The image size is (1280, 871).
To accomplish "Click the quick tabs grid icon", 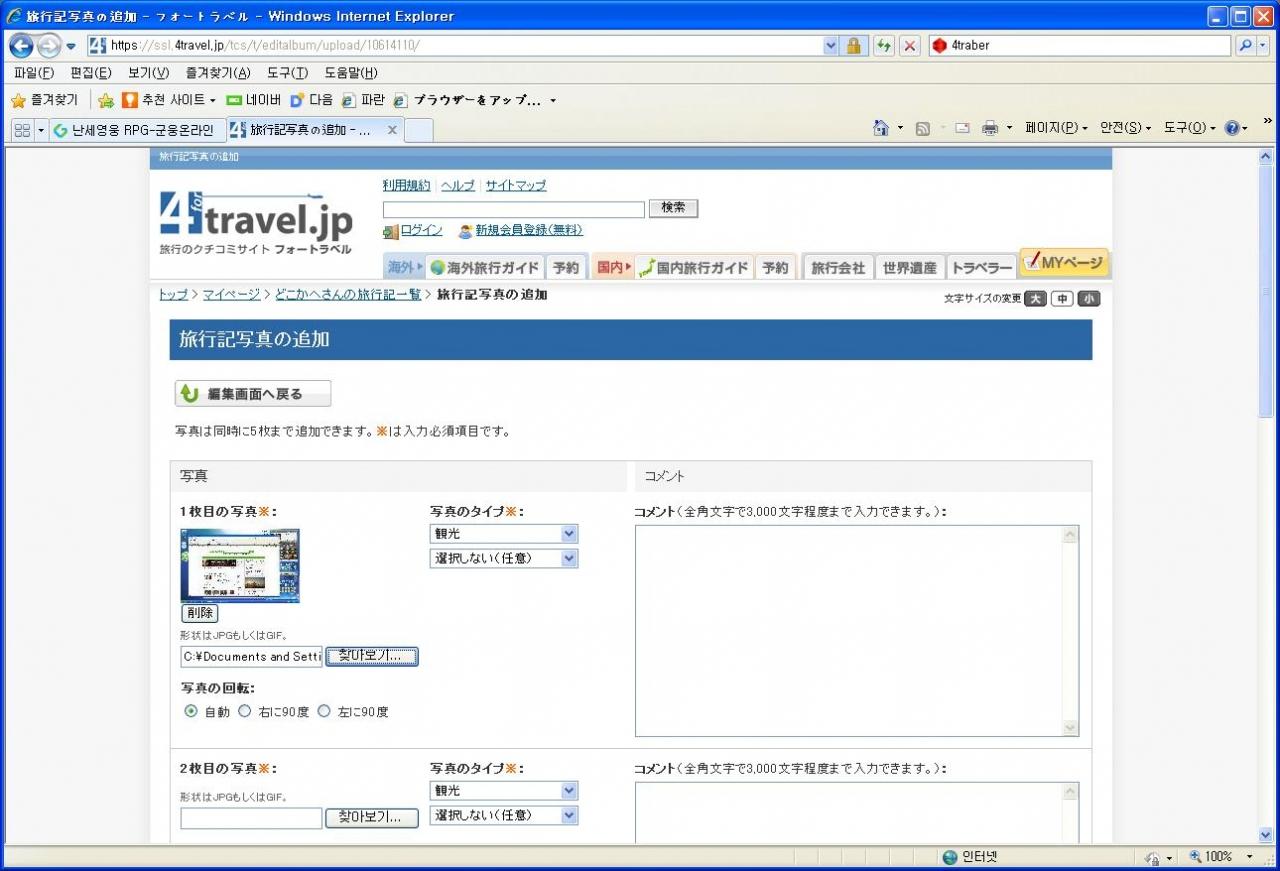I will 22,130.
